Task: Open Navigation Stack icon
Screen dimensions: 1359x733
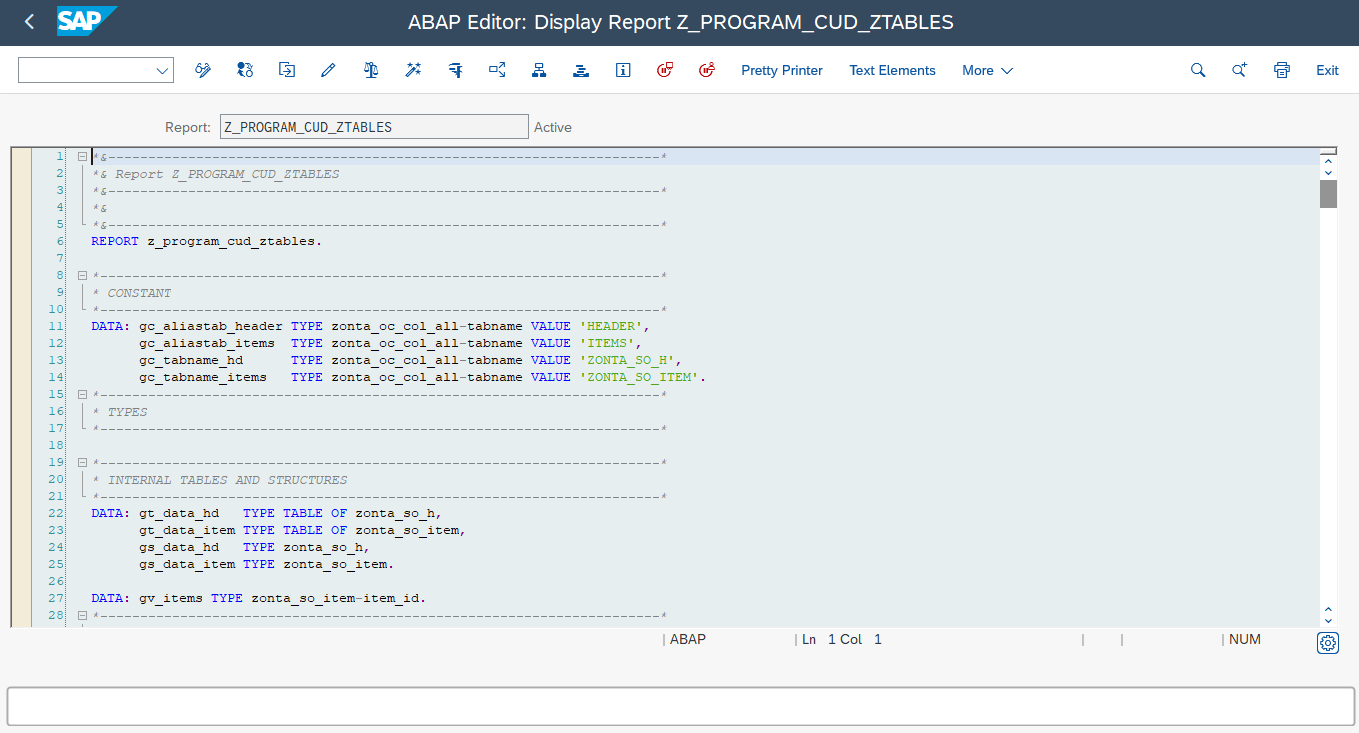Action: (x=581, y=70)
